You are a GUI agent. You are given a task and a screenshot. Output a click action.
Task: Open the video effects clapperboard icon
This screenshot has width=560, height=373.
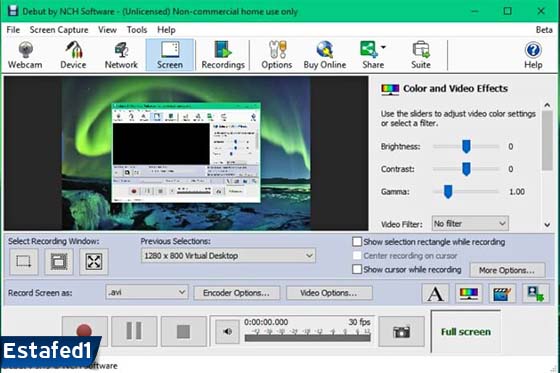click(x=502, y=294)
